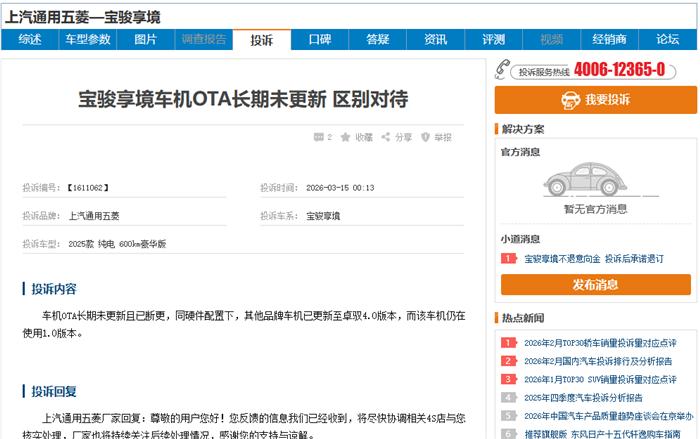Click the 收藏 star icon
This screenshot has width=700, height=439.
[x=345, y=137]
